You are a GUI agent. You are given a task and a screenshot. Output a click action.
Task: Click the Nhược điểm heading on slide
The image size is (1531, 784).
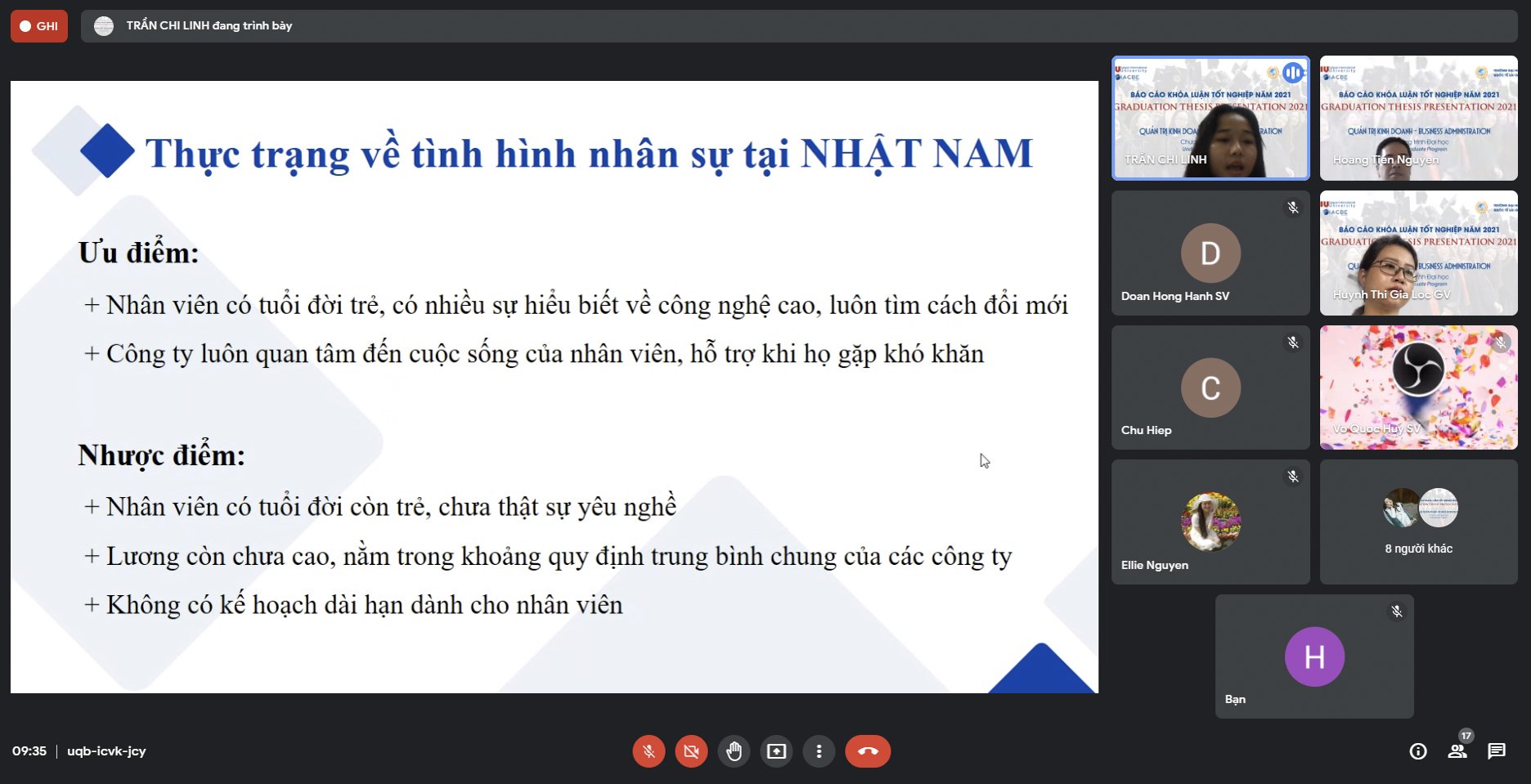161,455
